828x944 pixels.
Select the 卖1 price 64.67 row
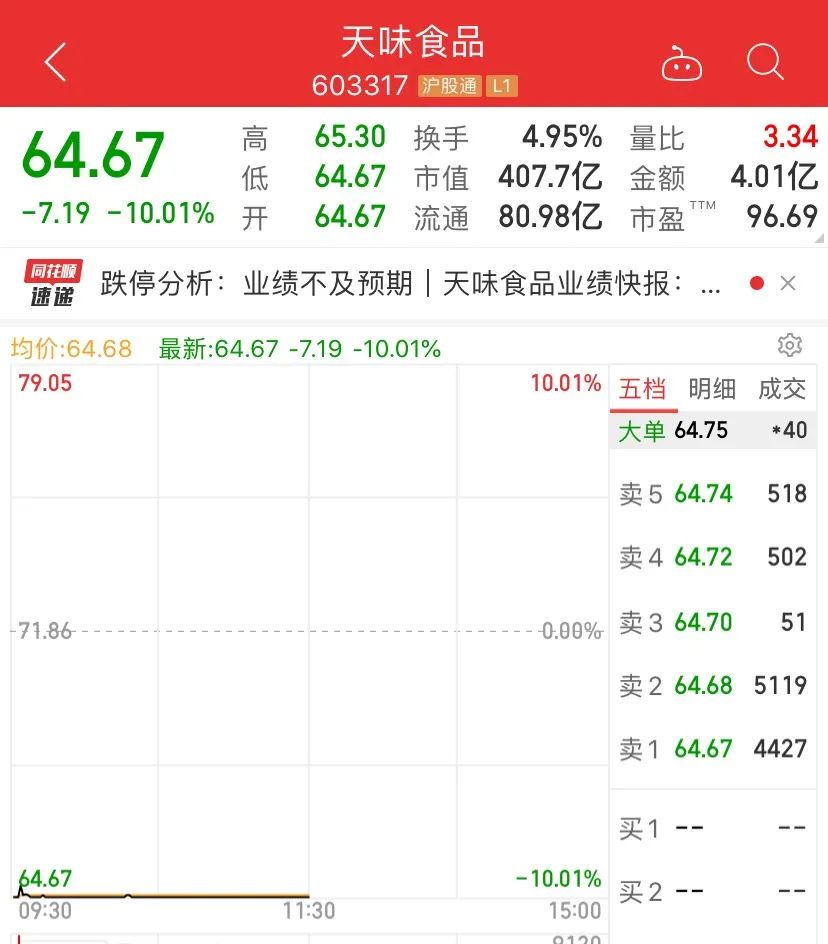click(x=712, y=748)
